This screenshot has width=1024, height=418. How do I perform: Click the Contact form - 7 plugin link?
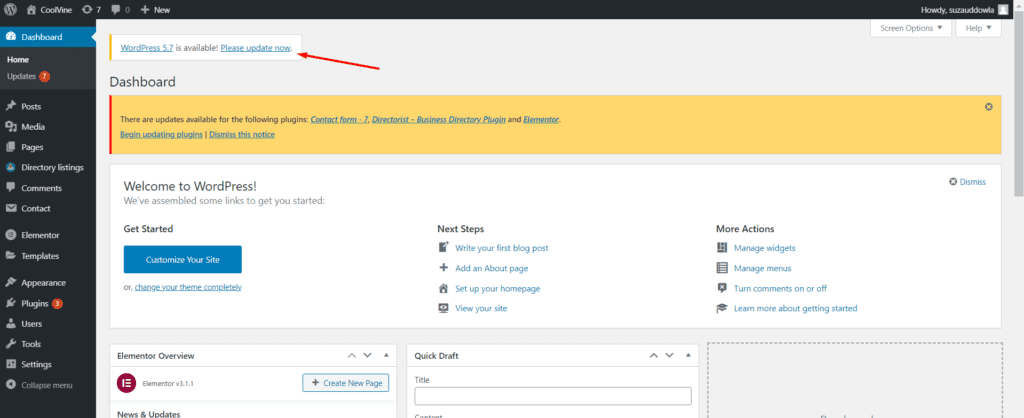pos(340,120)
